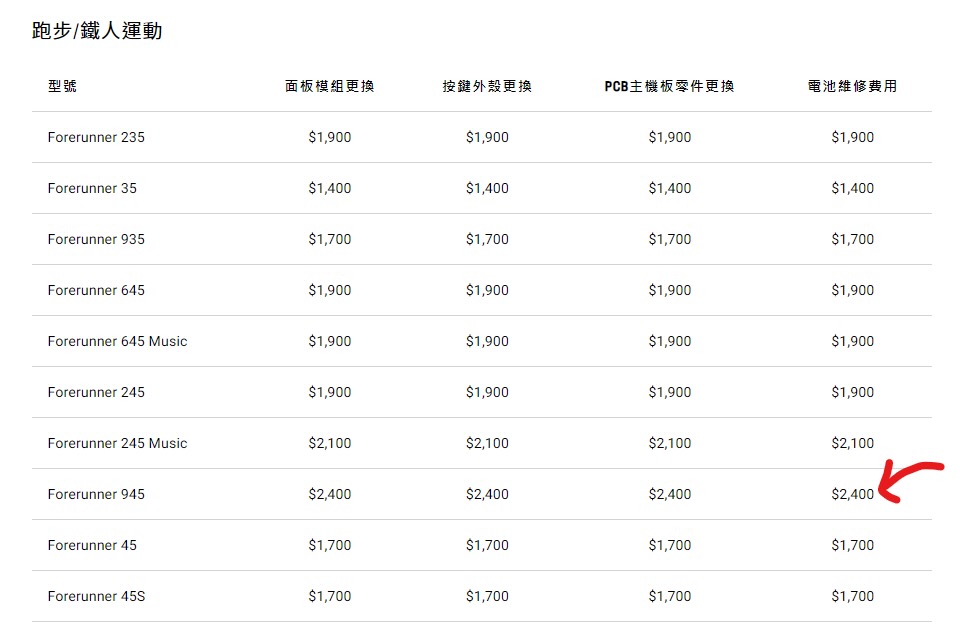Viewport: 960px width, 630px height.
Task: Click the 跑步/鐵人運動 section heading
Action: [x=97, y=31]
